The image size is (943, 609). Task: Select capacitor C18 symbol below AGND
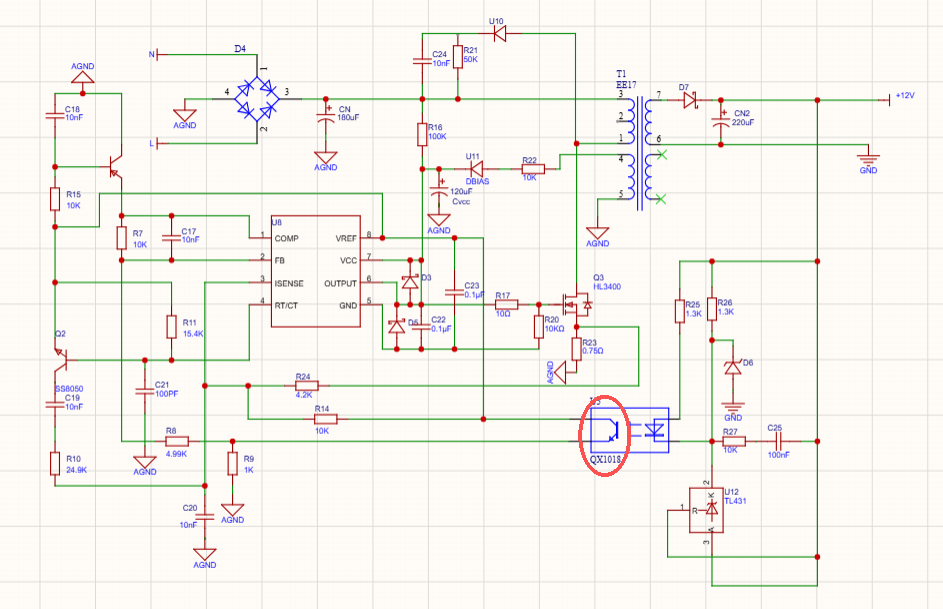pos(55,115)
